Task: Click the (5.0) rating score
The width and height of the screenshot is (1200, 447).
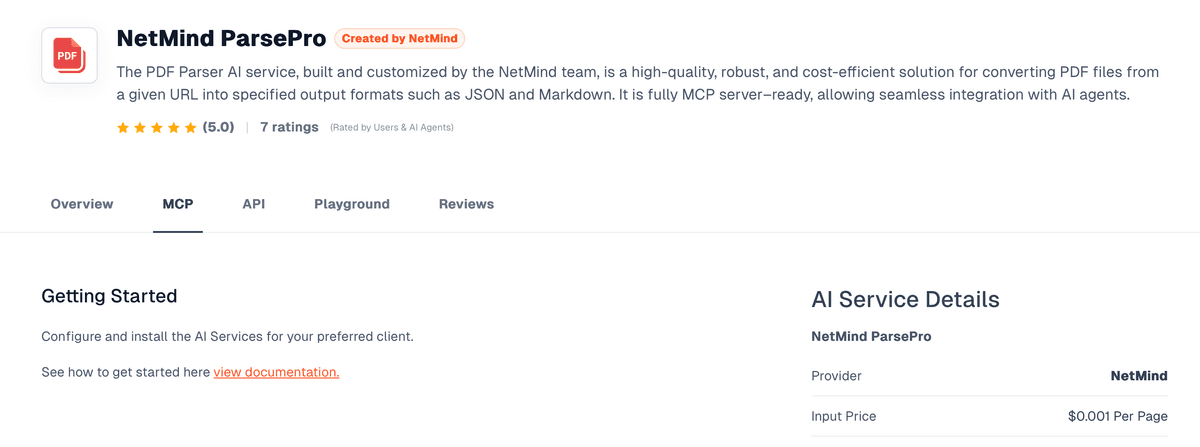Action: [218, 127]
